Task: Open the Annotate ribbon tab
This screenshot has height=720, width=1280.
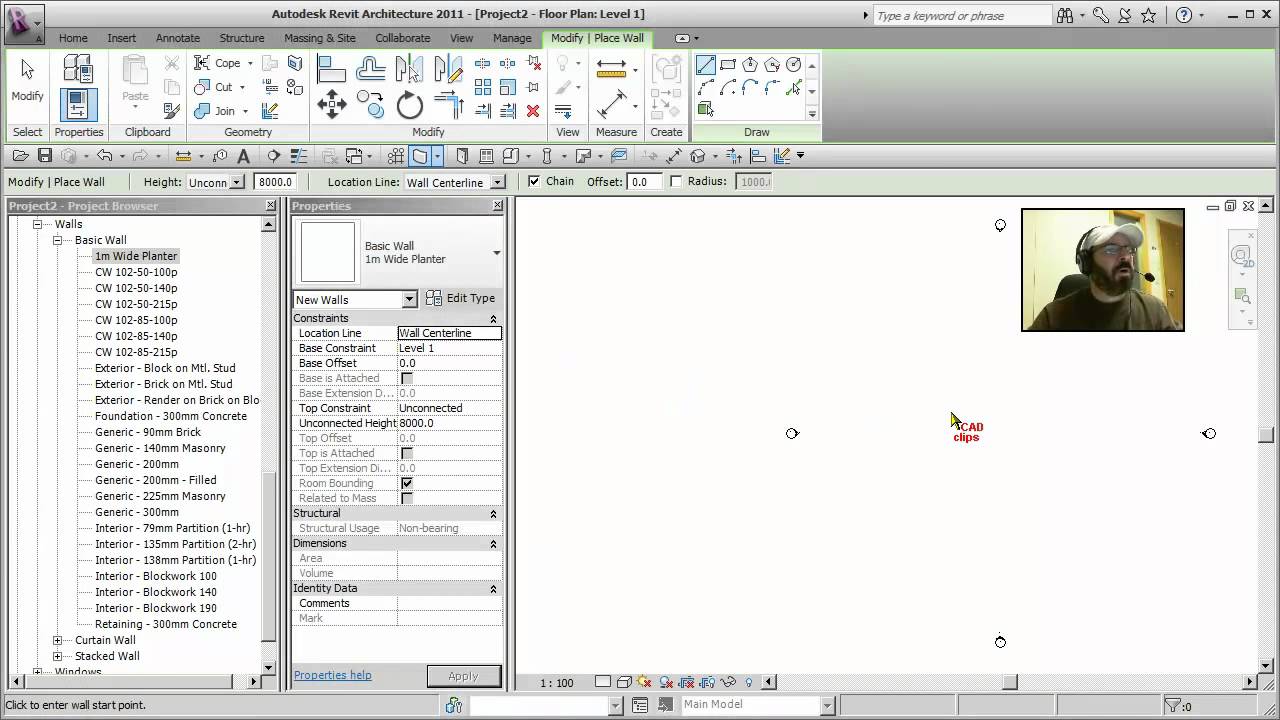Action: click(178, 38)
